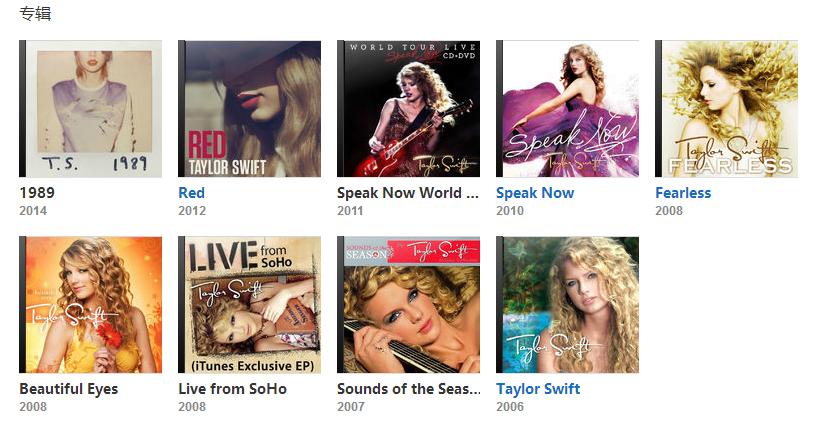
Task: Open the Fearless album cover image
Action: (726, 109)
